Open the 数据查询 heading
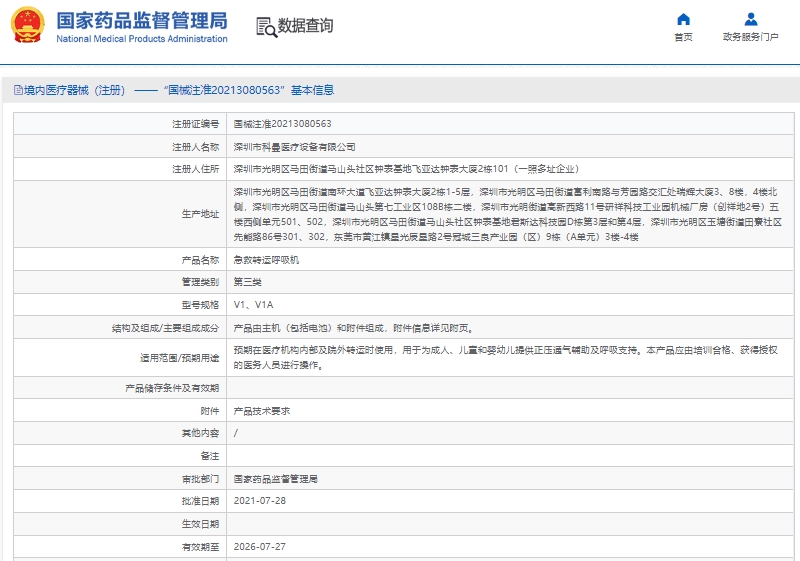The height and width of the screenshot is (561, 800). (x=305, y=26)
